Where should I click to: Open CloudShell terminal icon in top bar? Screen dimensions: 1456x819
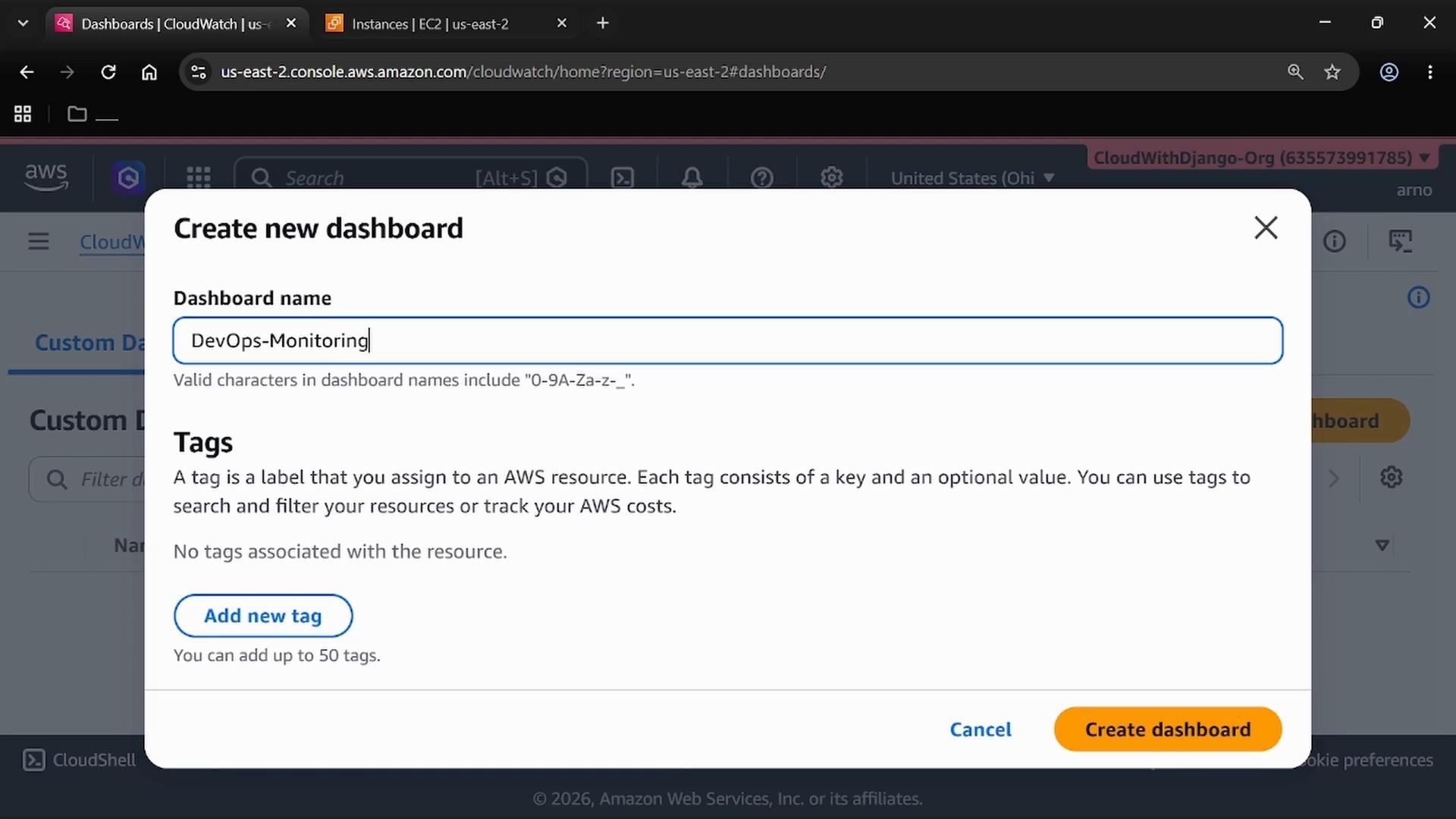[623, 177]
